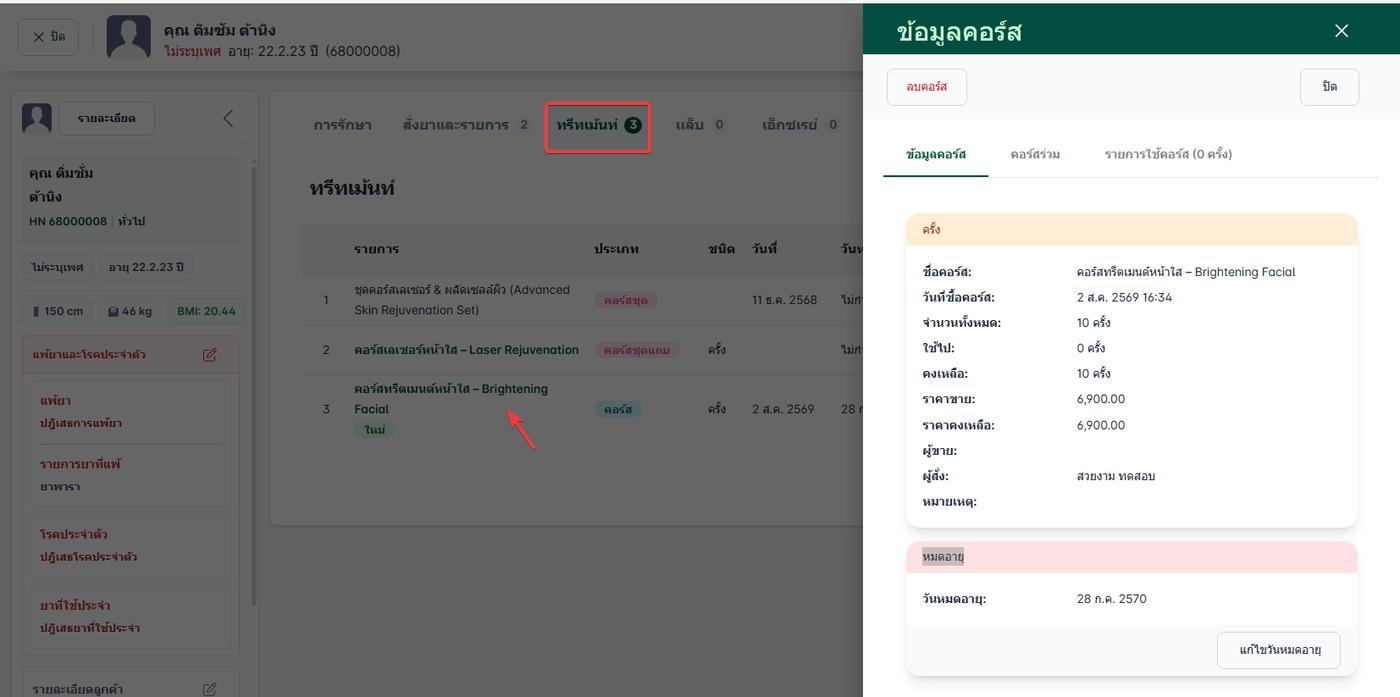Select the ทรีทเม้นท์ tab

point(598,126)
